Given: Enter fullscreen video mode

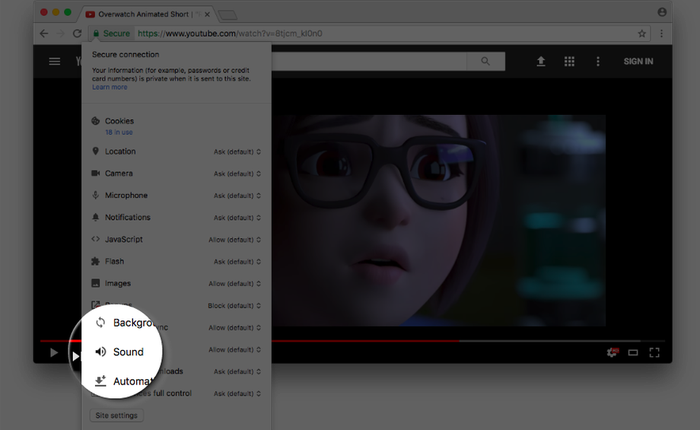Looking at the screenshot, I should 654,353.
